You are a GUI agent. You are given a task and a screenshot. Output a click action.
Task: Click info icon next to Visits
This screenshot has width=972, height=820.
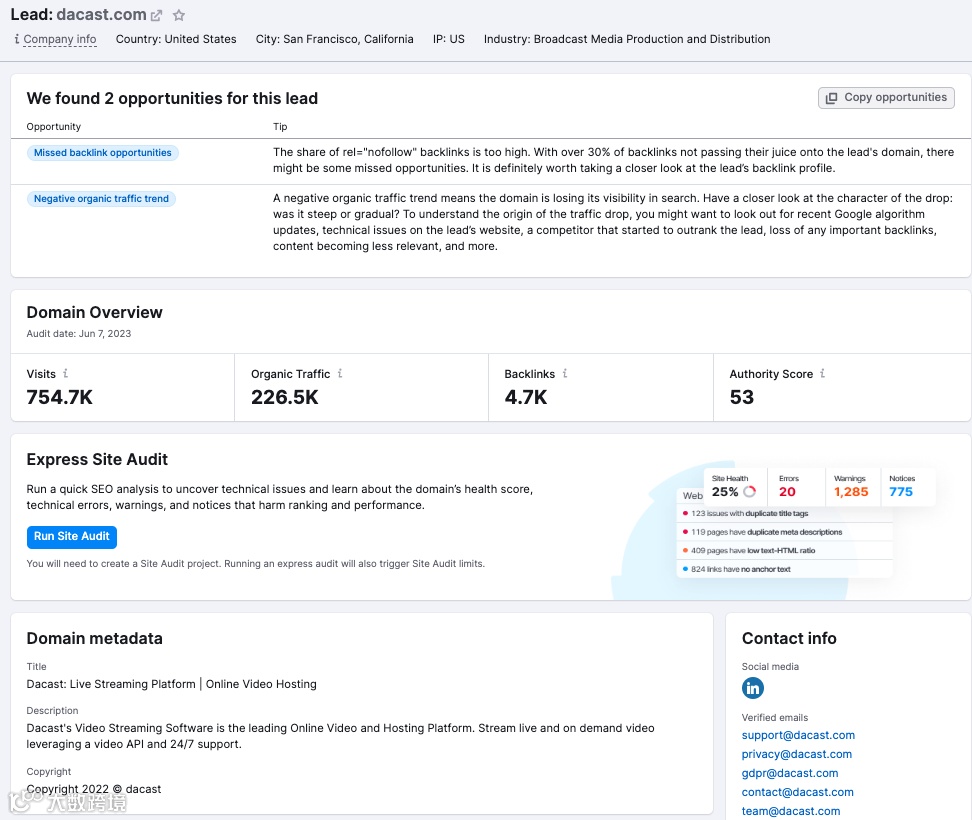pyautogui.click(x=66, y=373)
